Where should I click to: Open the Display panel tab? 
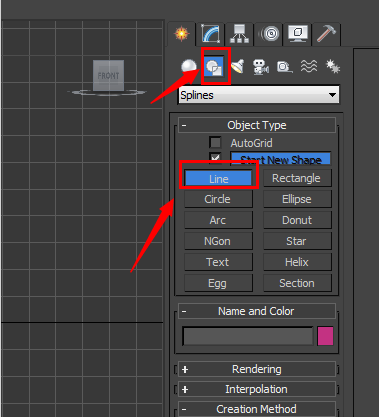pyautogui.click(x=297, y=34)
